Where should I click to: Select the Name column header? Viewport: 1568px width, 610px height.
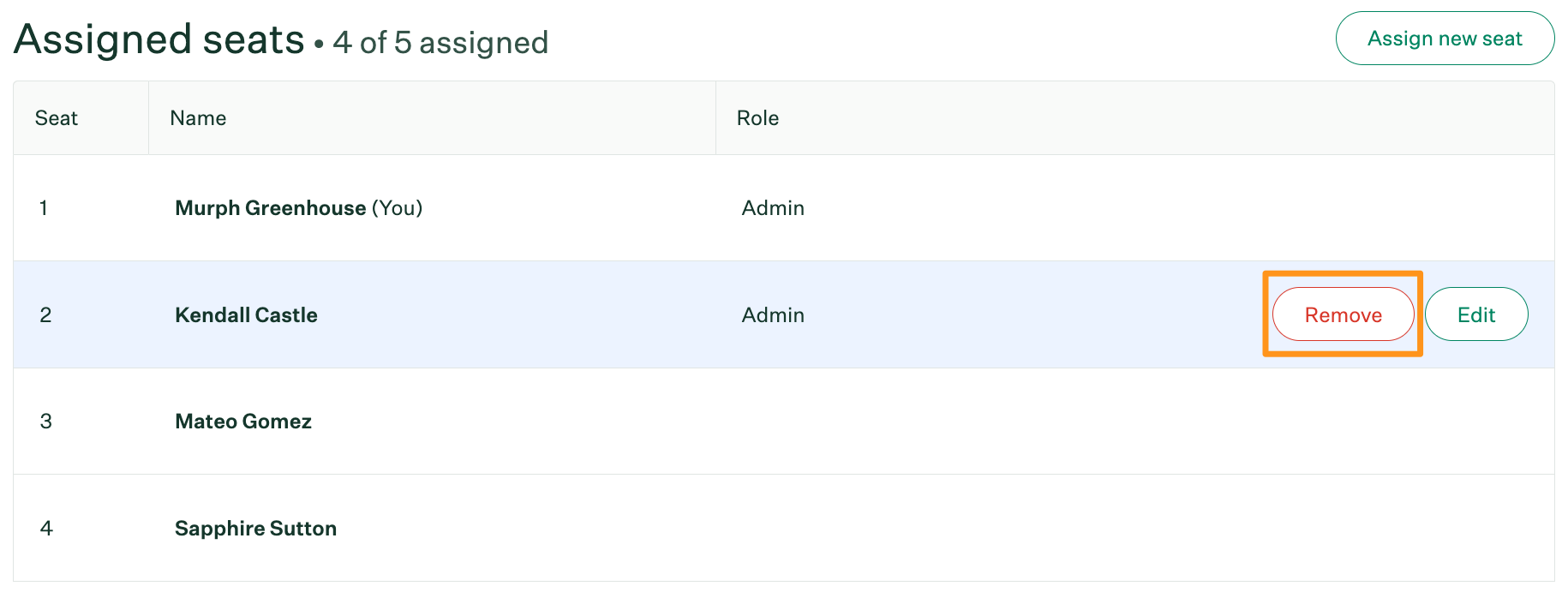pos(198,117)
